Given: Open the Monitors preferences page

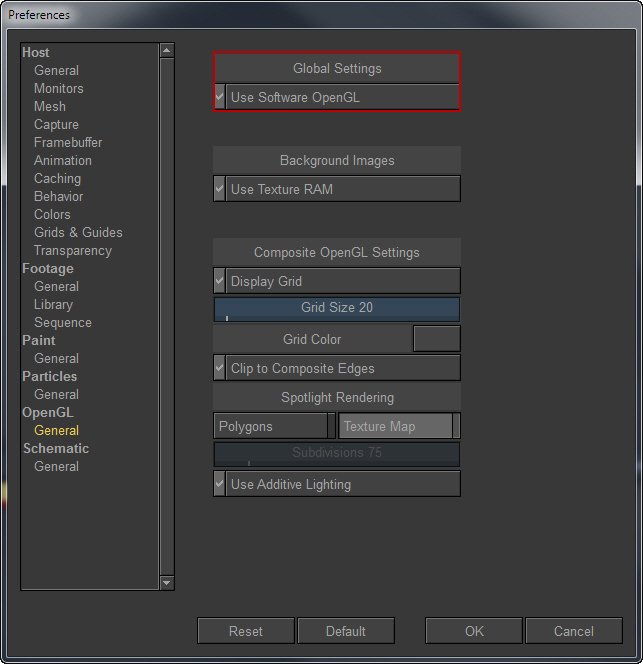Looking at the screenshot, I should coord(58,89).
